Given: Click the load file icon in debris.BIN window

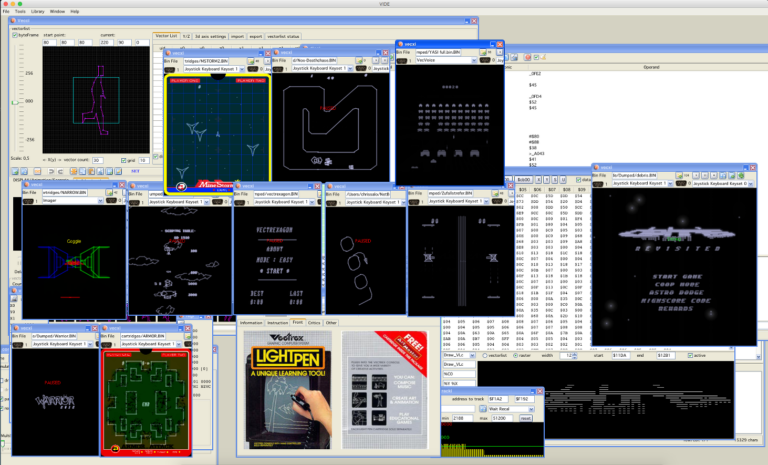Looking at the screenshot, I should point(679,175).
